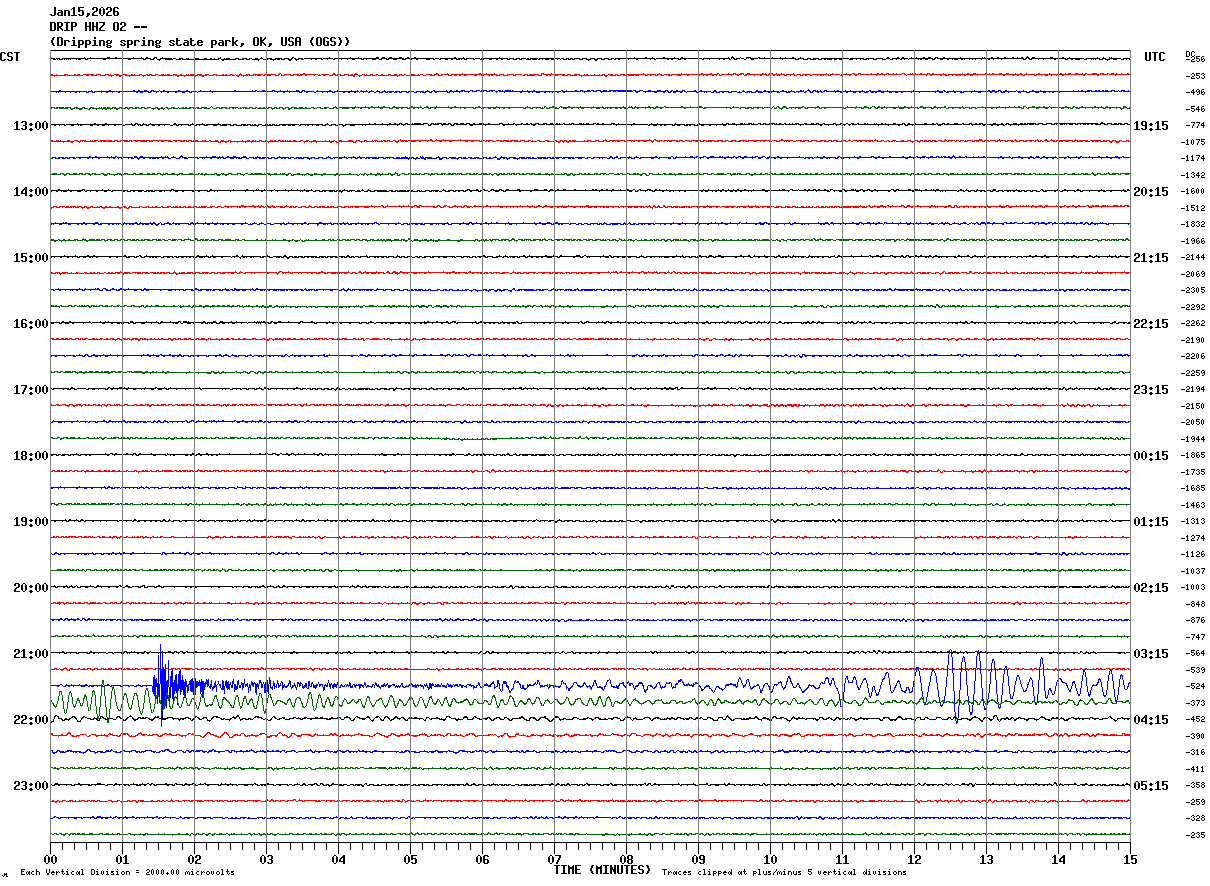Click the DC value -452
This screenshot has height=886, width=1210.
[x=1195, y=719]
